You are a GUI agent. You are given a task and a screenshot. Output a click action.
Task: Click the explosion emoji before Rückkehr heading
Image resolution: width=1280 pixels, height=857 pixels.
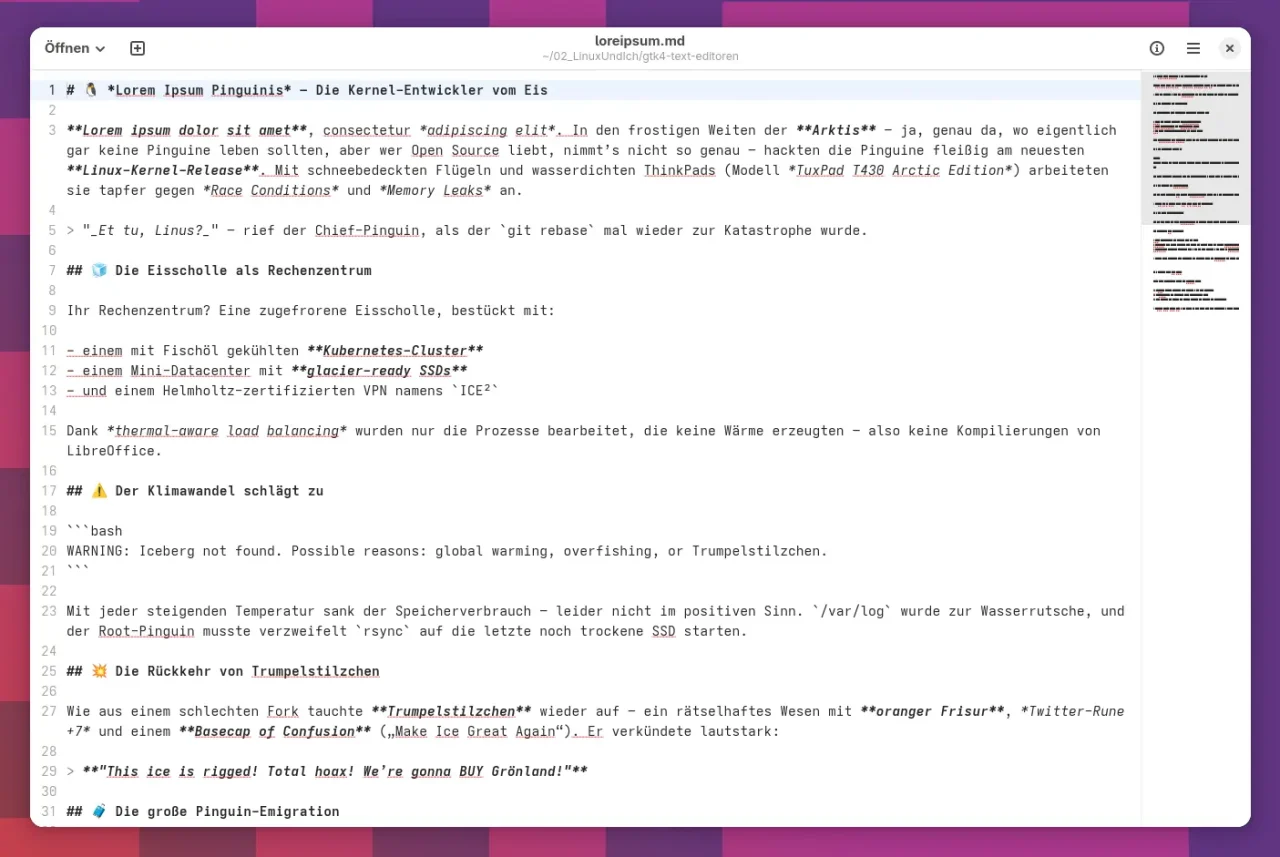[x=99, y=671]
